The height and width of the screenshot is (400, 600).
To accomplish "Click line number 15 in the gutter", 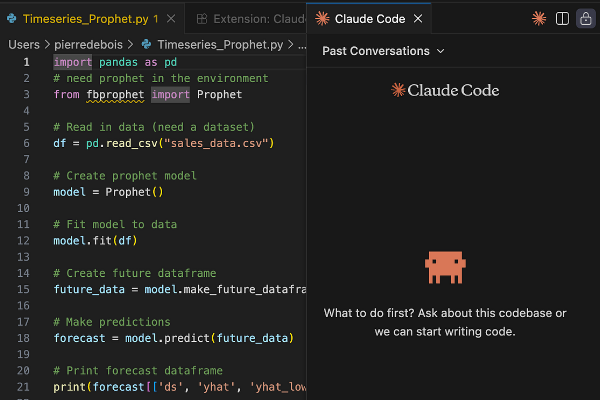I will [x=23, y=289].
